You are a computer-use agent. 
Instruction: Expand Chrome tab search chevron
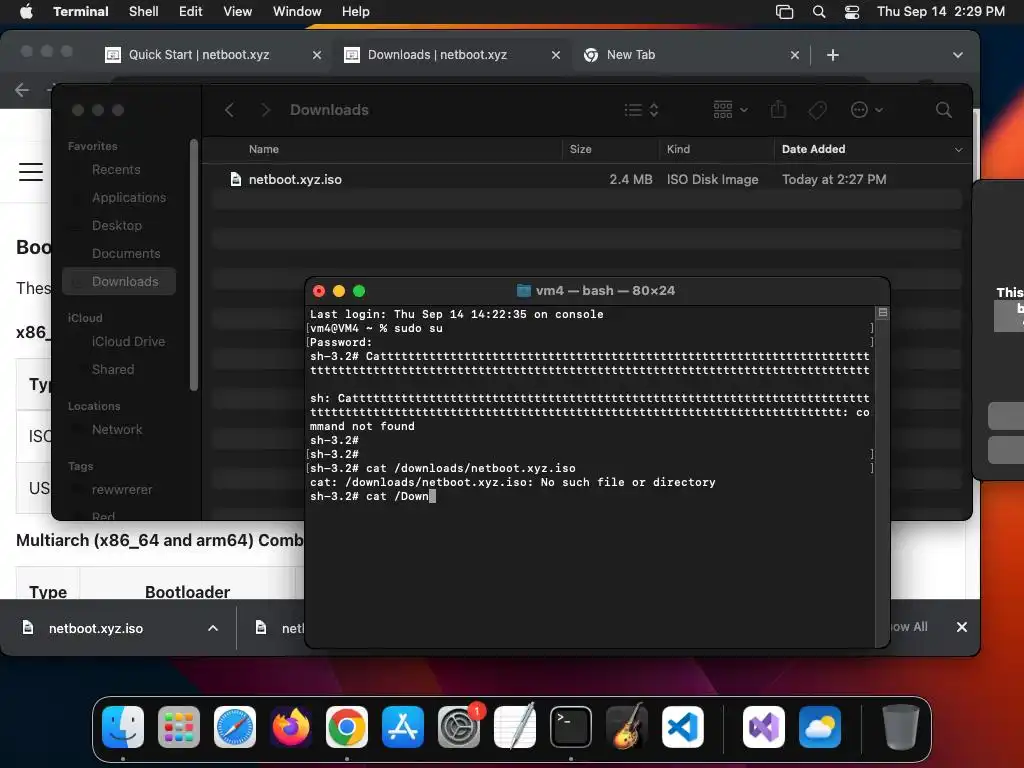click(x=957, y=55)
